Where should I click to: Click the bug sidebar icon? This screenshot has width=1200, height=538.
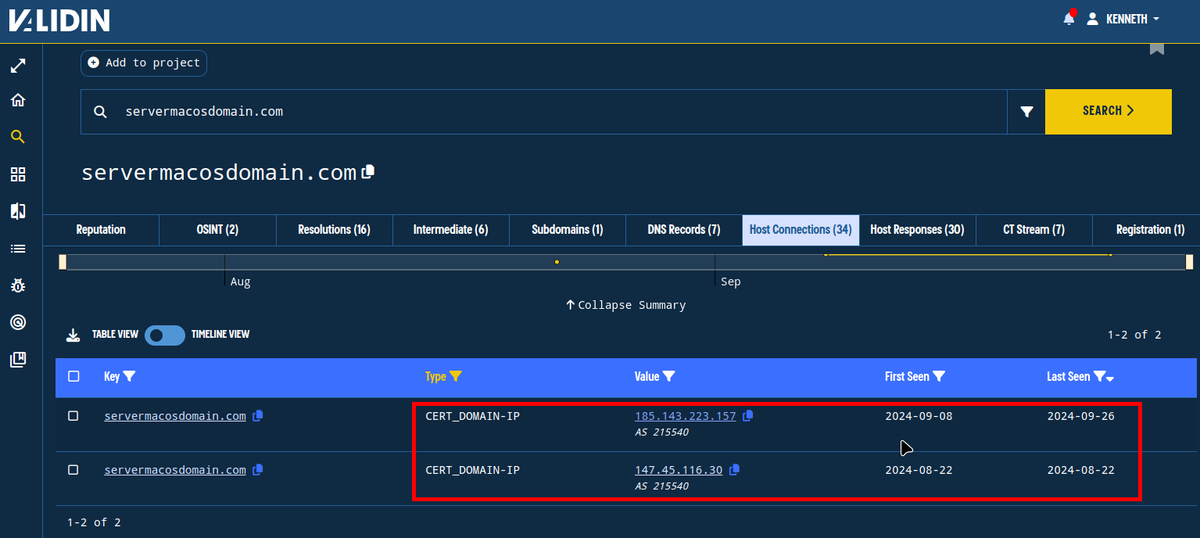click(x=18, y=285)
